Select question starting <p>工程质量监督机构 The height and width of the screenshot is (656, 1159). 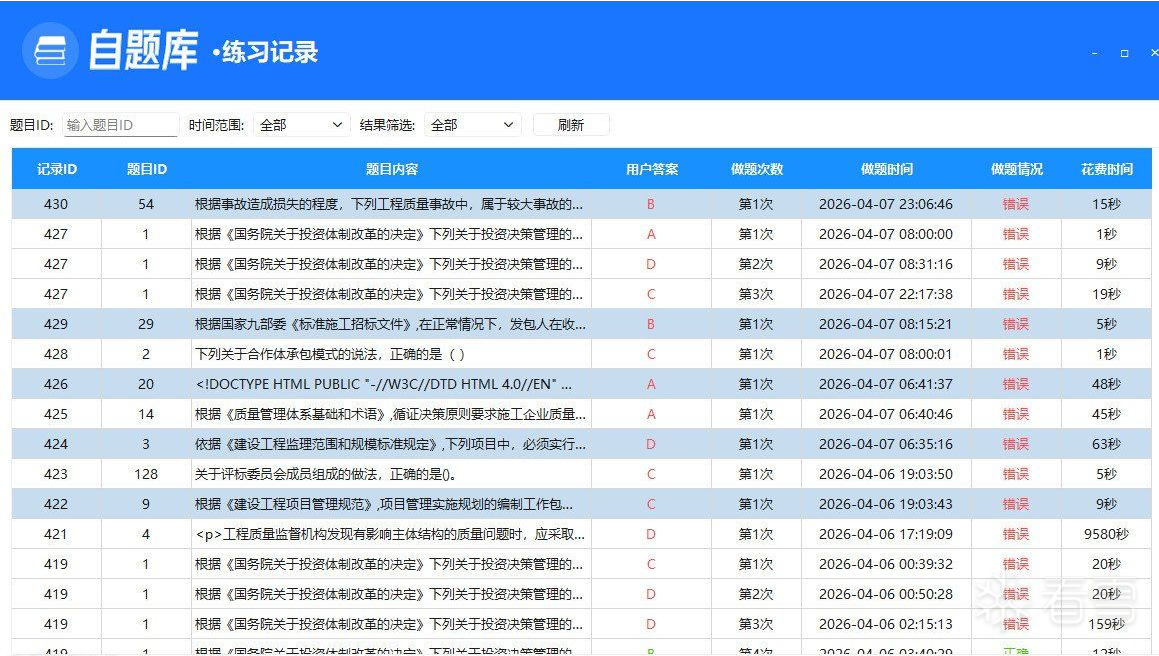[392, 534]
